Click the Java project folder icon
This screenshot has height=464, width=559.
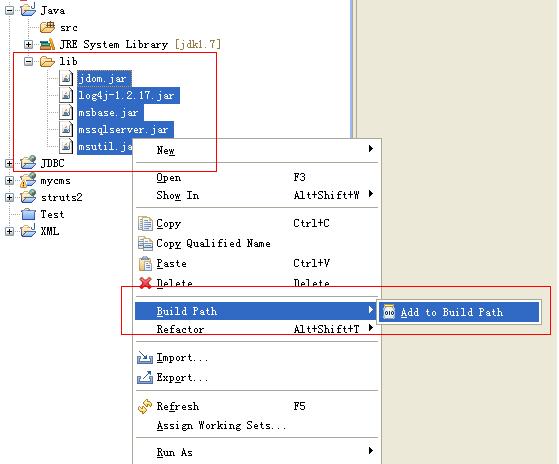tap(28, 10)
